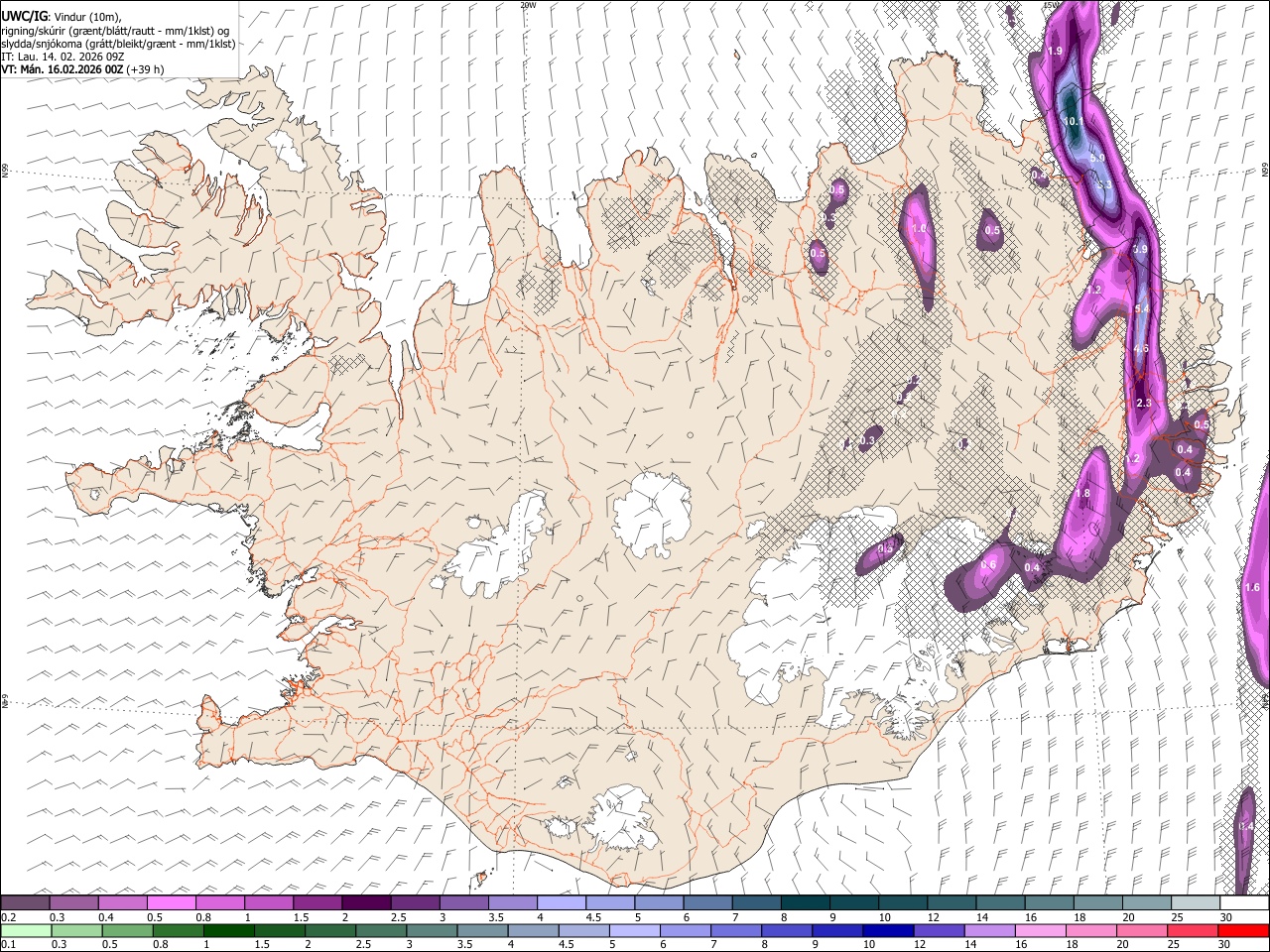1270x952 pixels.
Task: Pick the light lavender 4 swatch in upper legend
Action: click(561, 903)
